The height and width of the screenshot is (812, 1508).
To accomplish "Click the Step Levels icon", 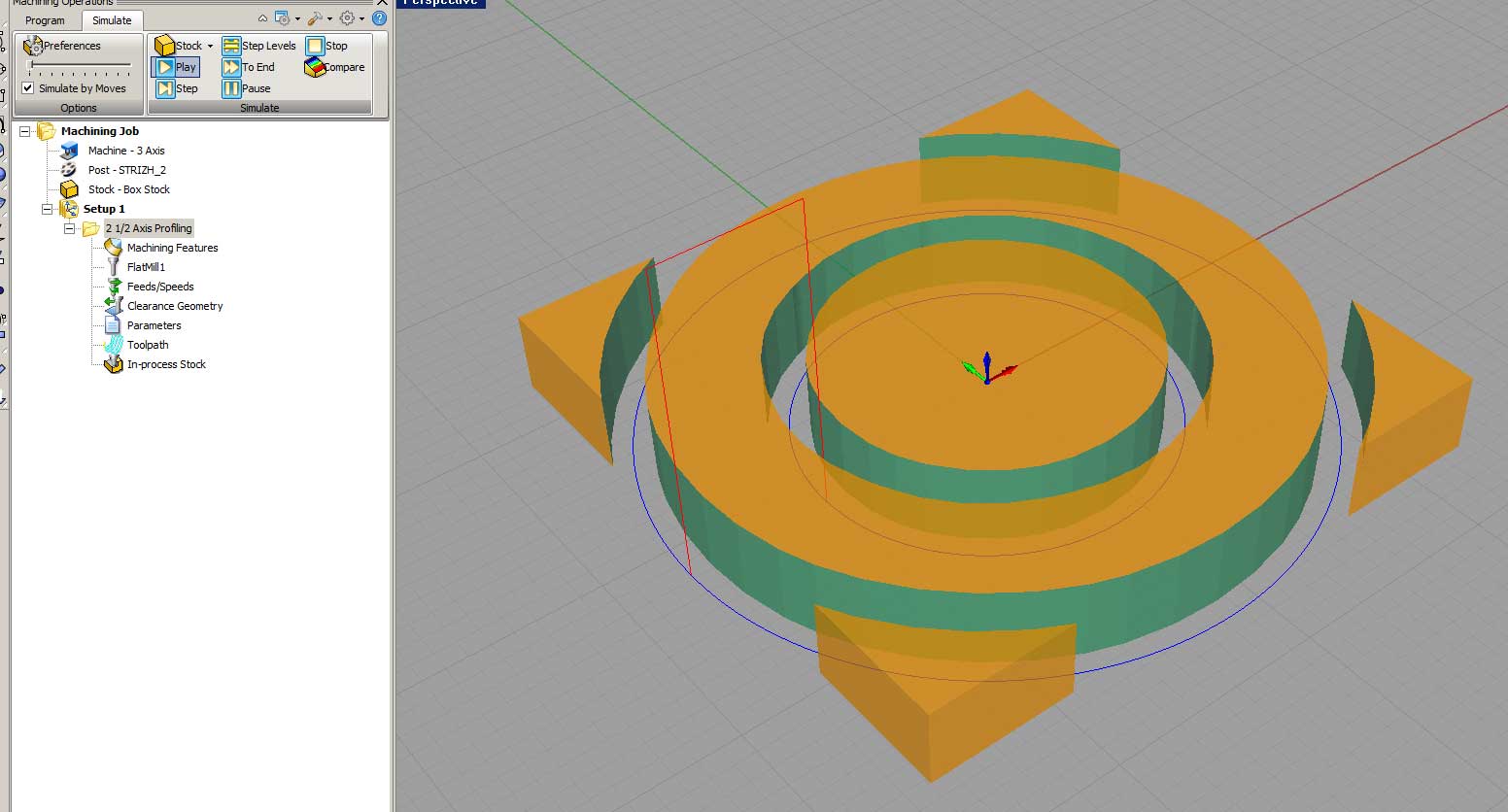I will [x=231, y=46].
